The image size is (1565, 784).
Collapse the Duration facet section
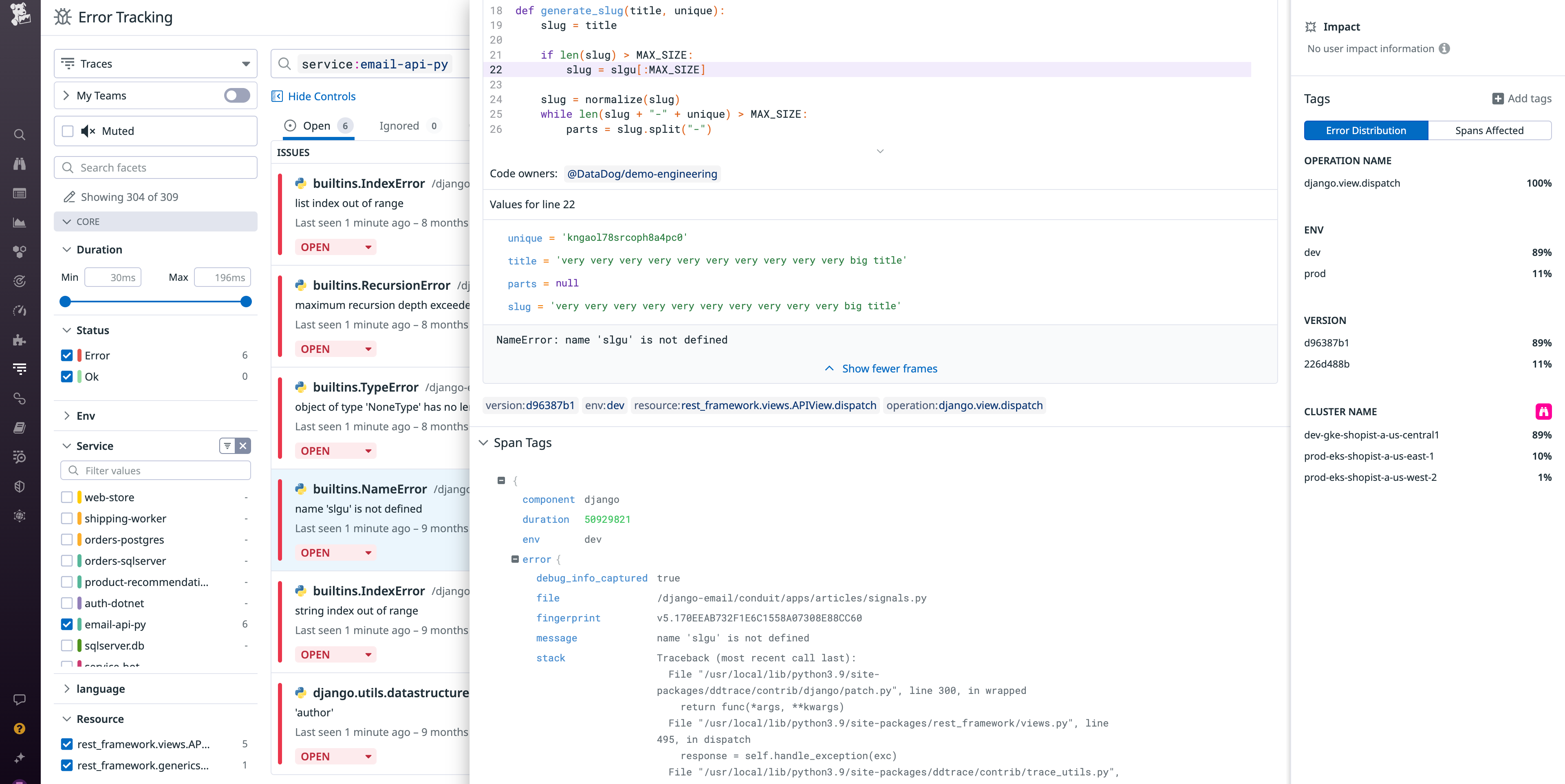67,249
